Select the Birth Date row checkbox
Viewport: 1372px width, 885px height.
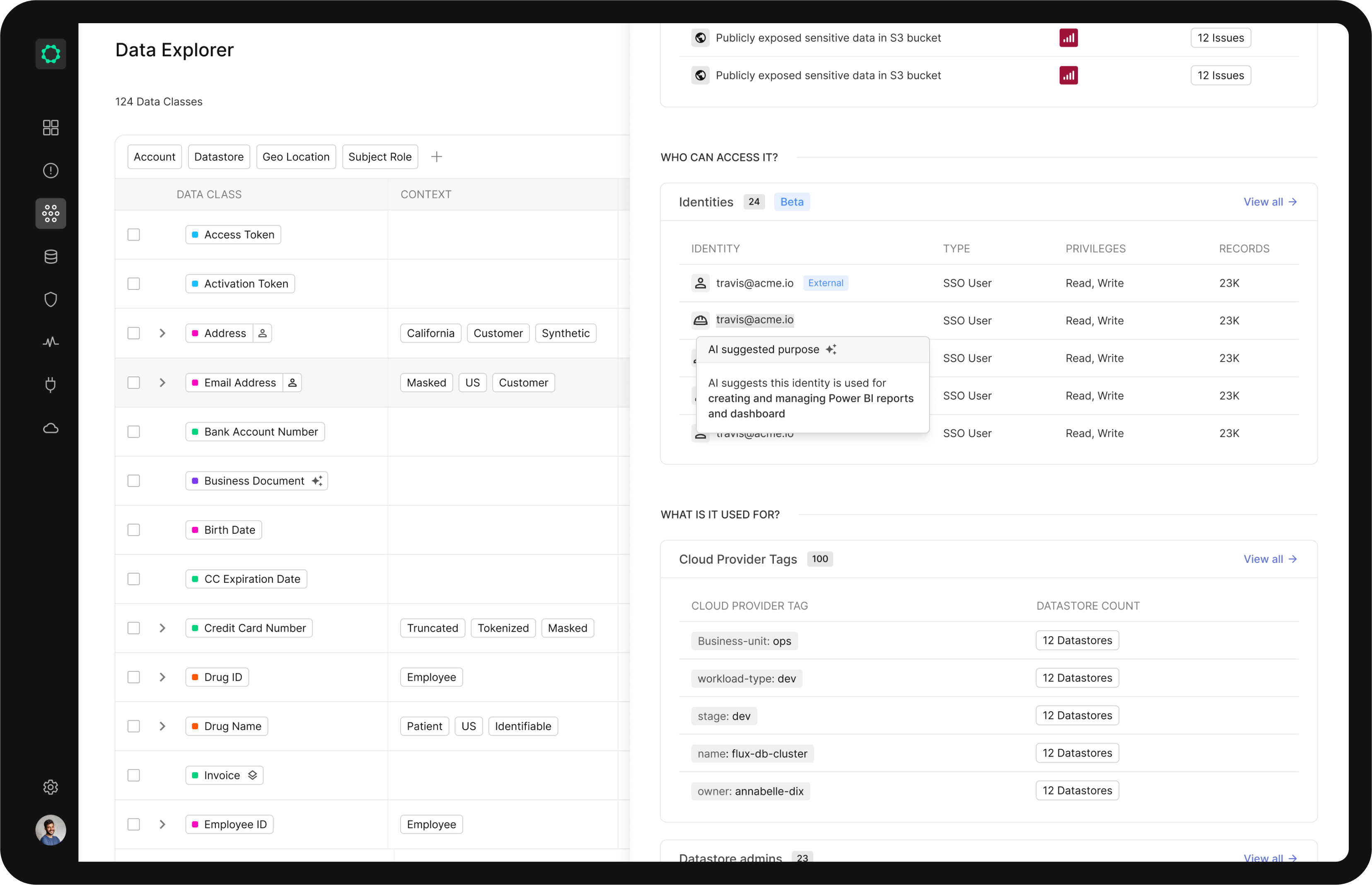134,530
